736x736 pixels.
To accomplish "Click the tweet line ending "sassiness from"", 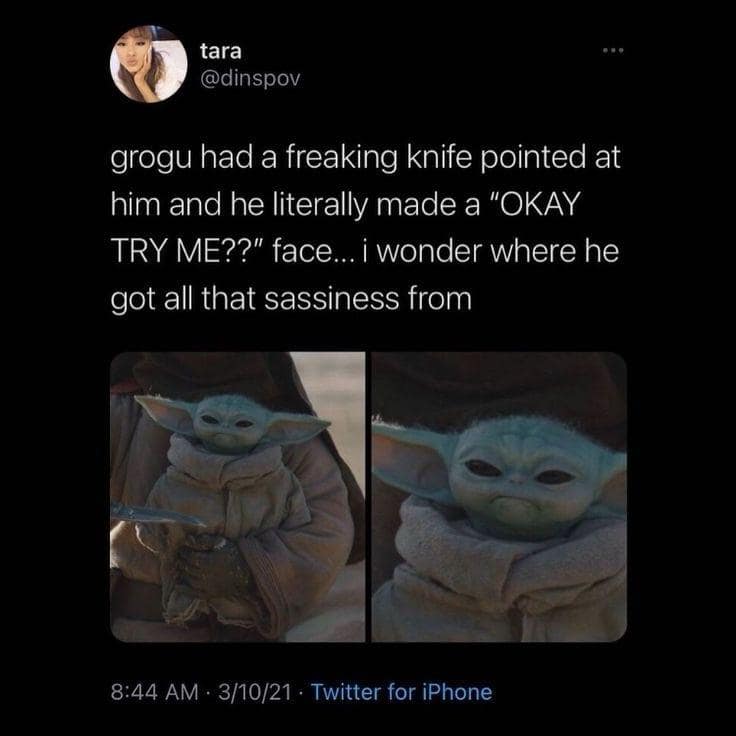I will coord(291,299).
